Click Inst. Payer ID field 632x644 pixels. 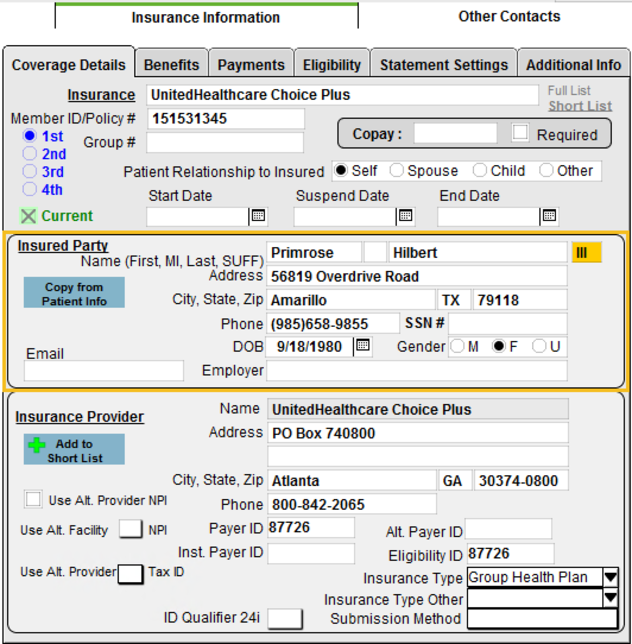[311, 553]
